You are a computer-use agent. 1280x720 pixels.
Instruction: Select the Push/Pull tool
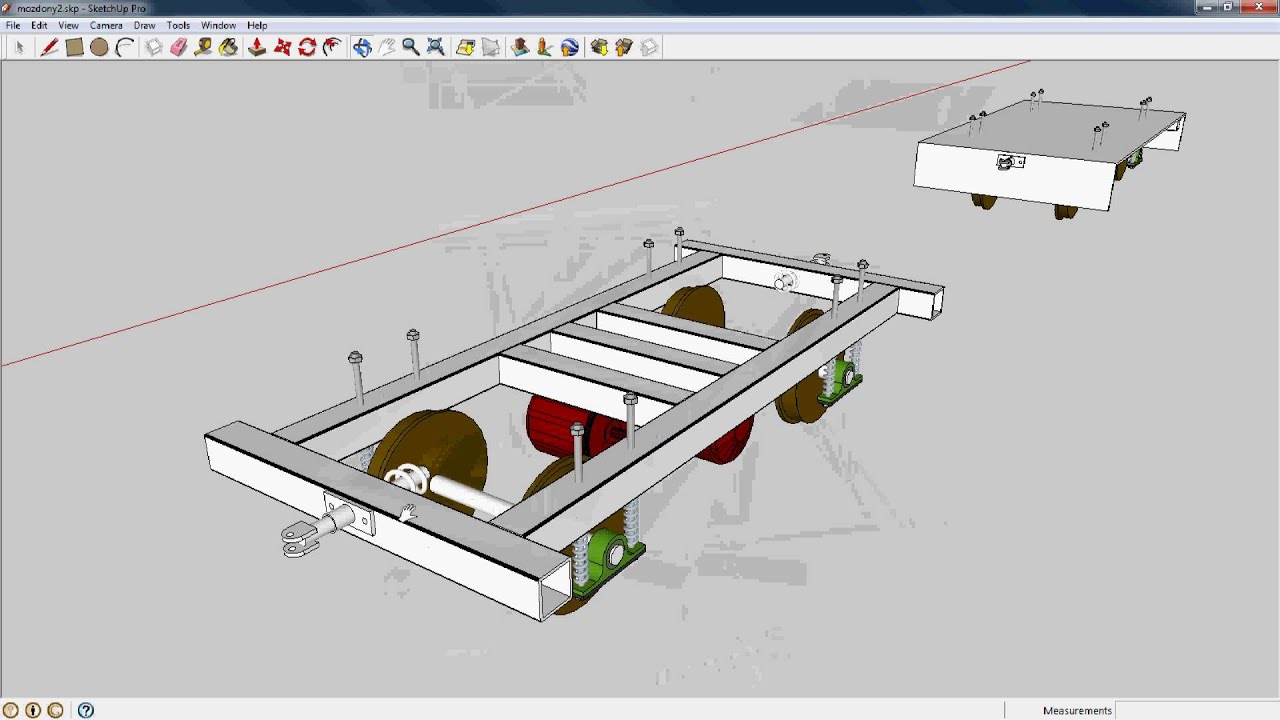(x=257, y=47)
